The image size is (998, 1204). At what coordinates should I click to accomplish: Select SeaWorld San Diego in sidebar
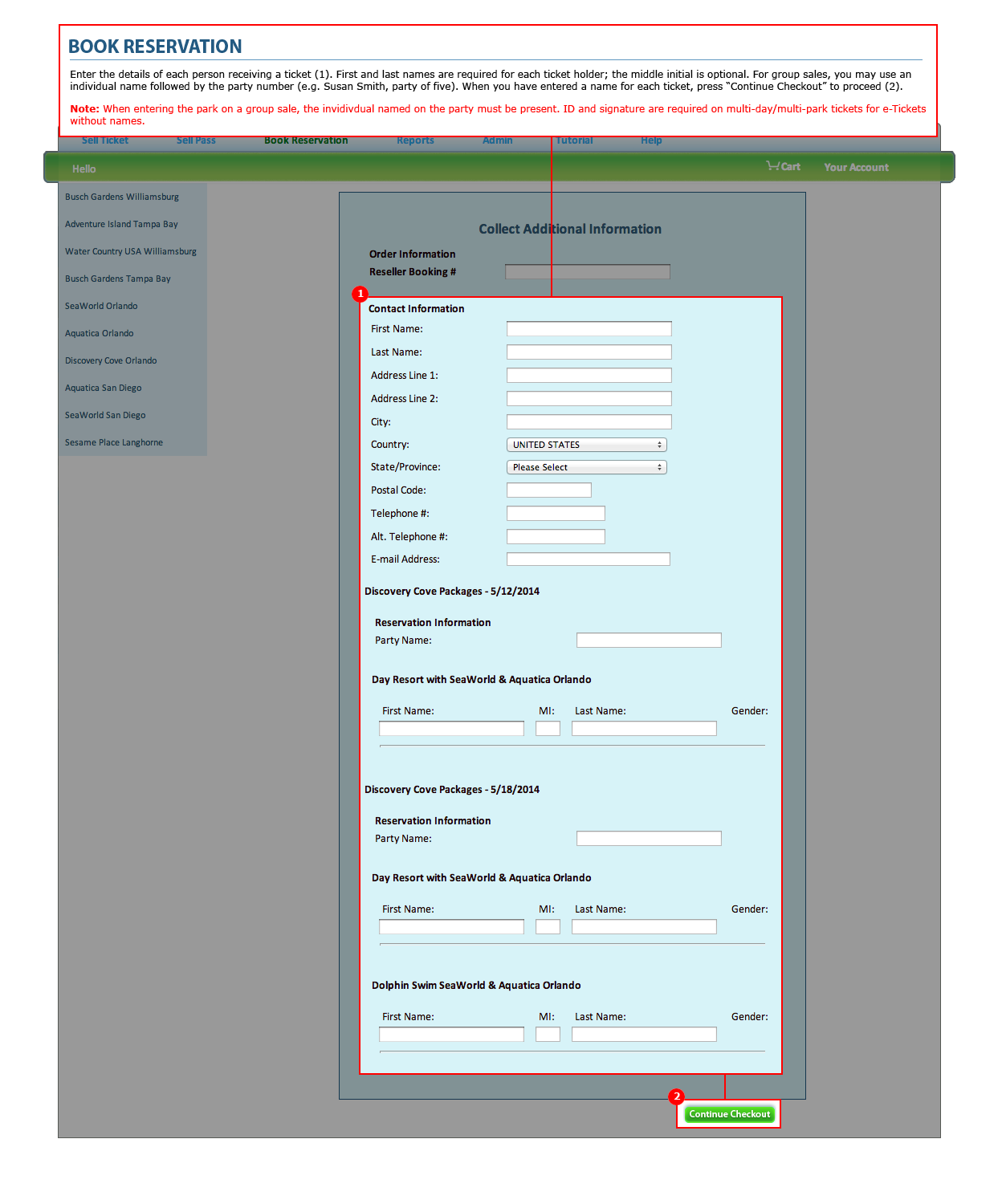[x=105, y=415]
